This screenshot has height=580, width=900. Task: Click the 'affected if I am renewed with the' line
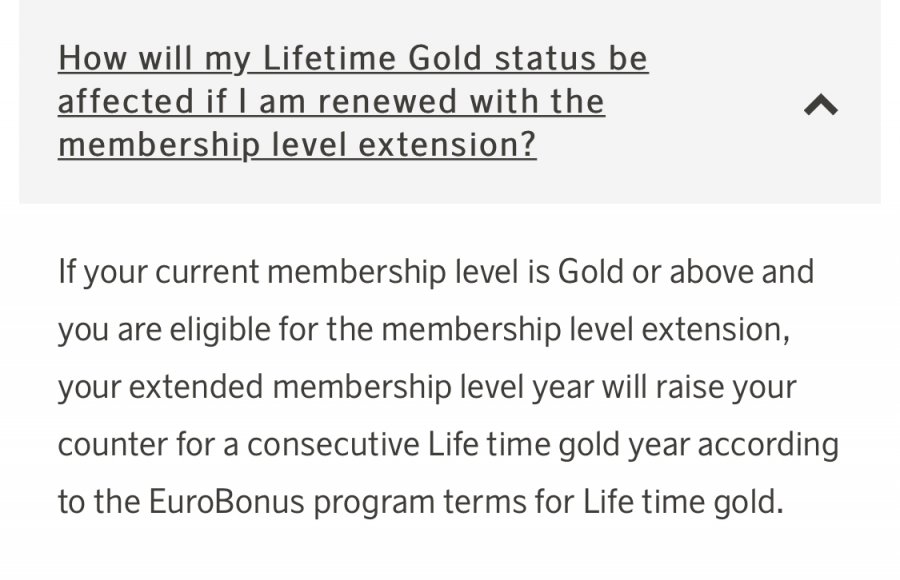[330, 102]
